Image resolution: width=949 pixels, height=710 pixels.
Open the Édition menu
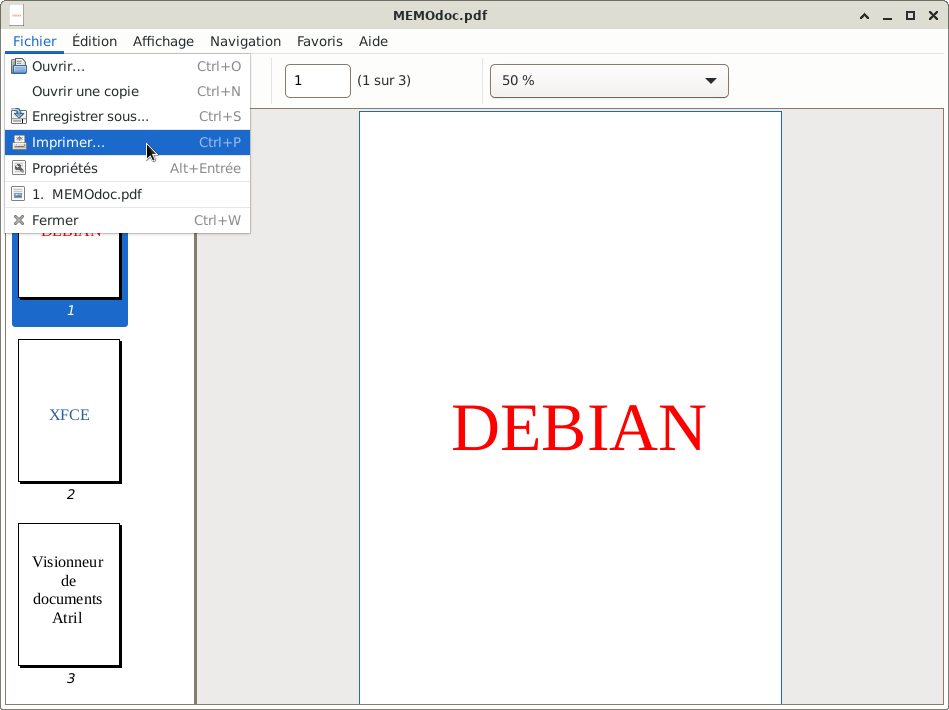coord(94,41)
